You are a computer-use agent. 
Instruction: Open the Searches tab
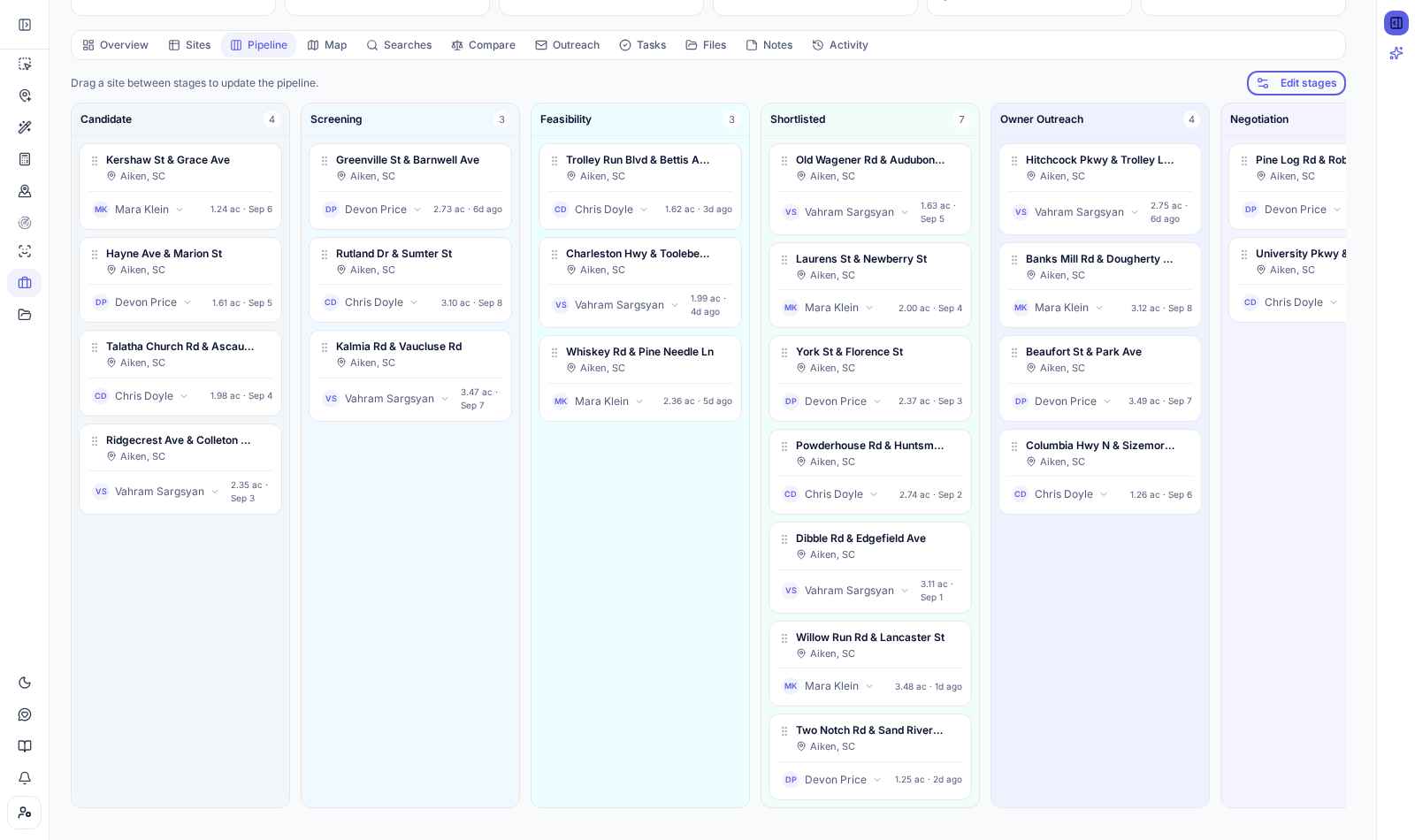[x=399, y=45]
